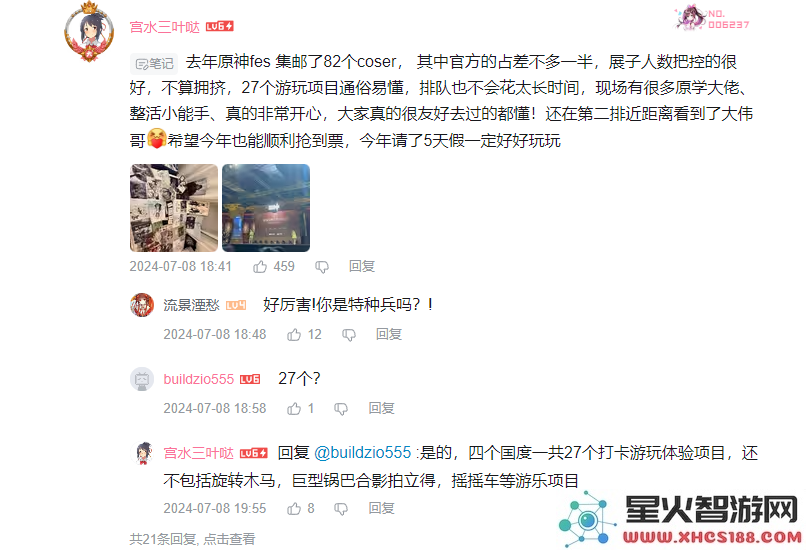
Task: Open username link buildzio555
Action: coord(198,379)
